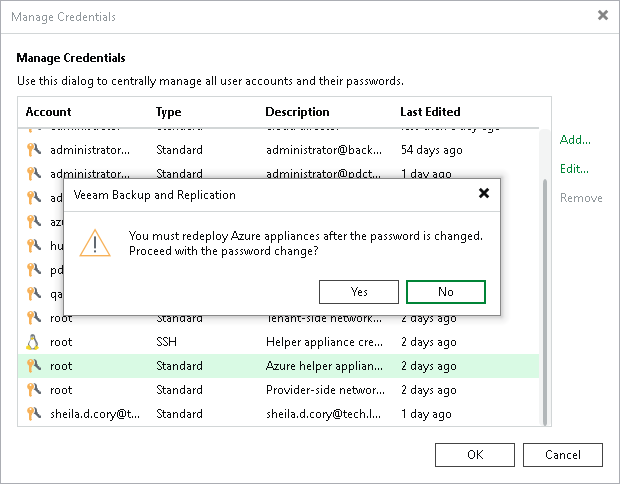The height and width of the screenshot is (484, 620).
Task: Click the 'sheila.d.cory@tech.l...' description cell
Action: coord(323,414)
